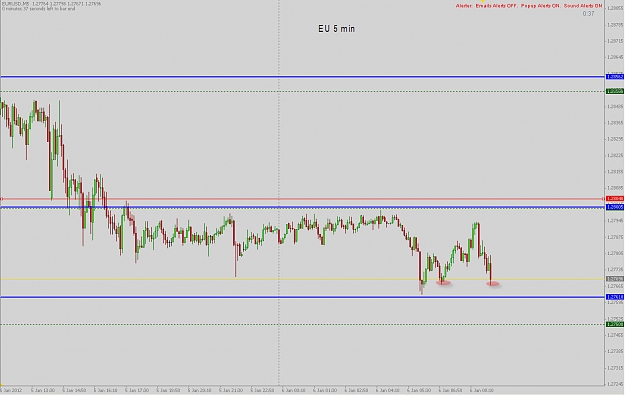Screen dimensions: 625x395
Task: Select the blue 1.28005 price tag
Action: [615, 207]
